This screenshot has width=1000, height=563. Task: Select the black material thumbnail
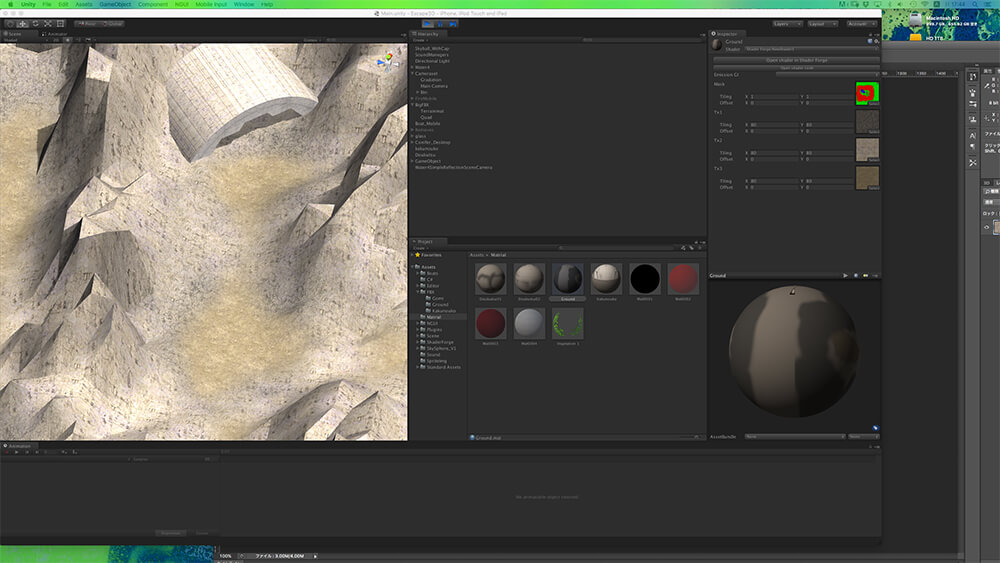[x=644, y=279]
